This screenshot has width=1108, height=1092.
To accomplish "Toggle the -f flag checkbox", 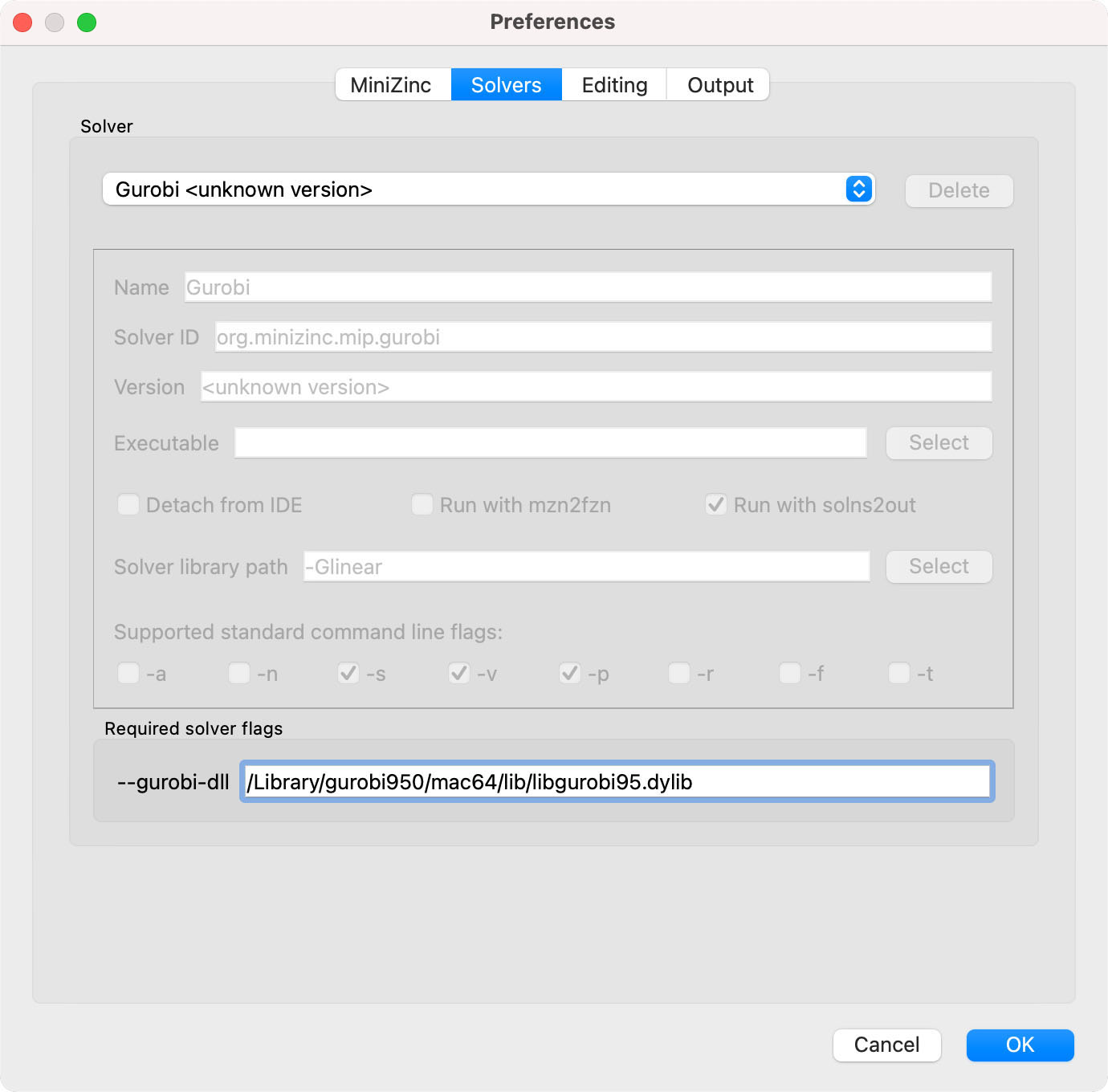I will coord(790,673).
